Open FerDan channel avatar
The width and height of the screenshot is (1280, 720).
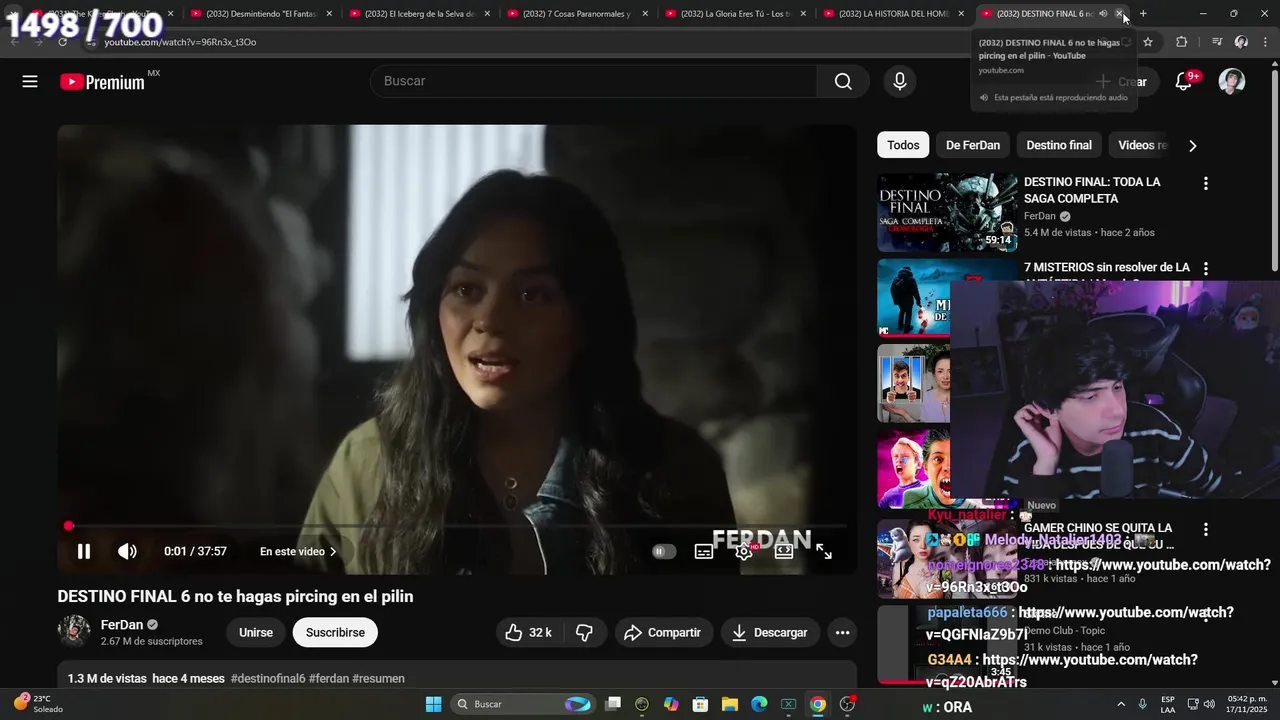click(x=74, y=631)
